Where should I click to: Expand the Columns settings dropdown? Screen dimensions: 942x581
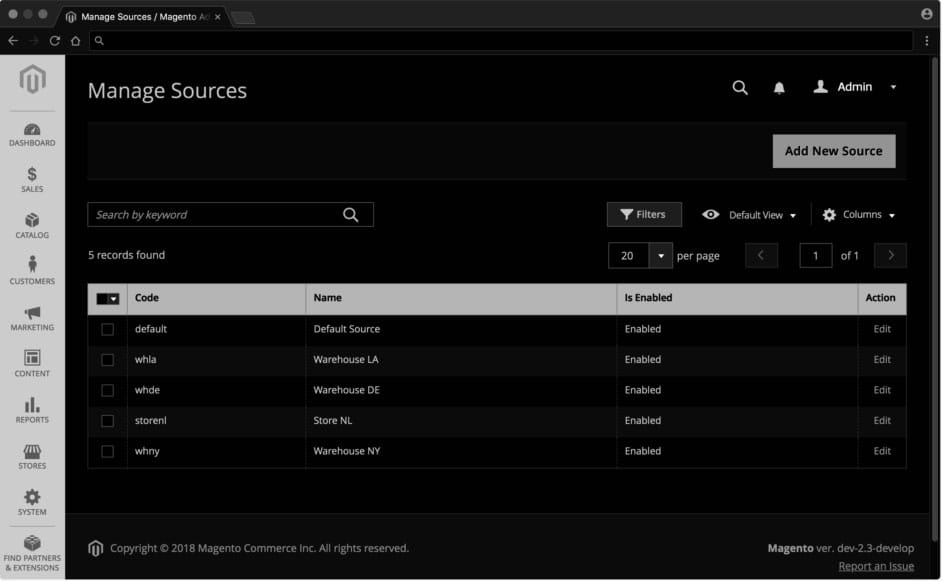pos(859,215)
